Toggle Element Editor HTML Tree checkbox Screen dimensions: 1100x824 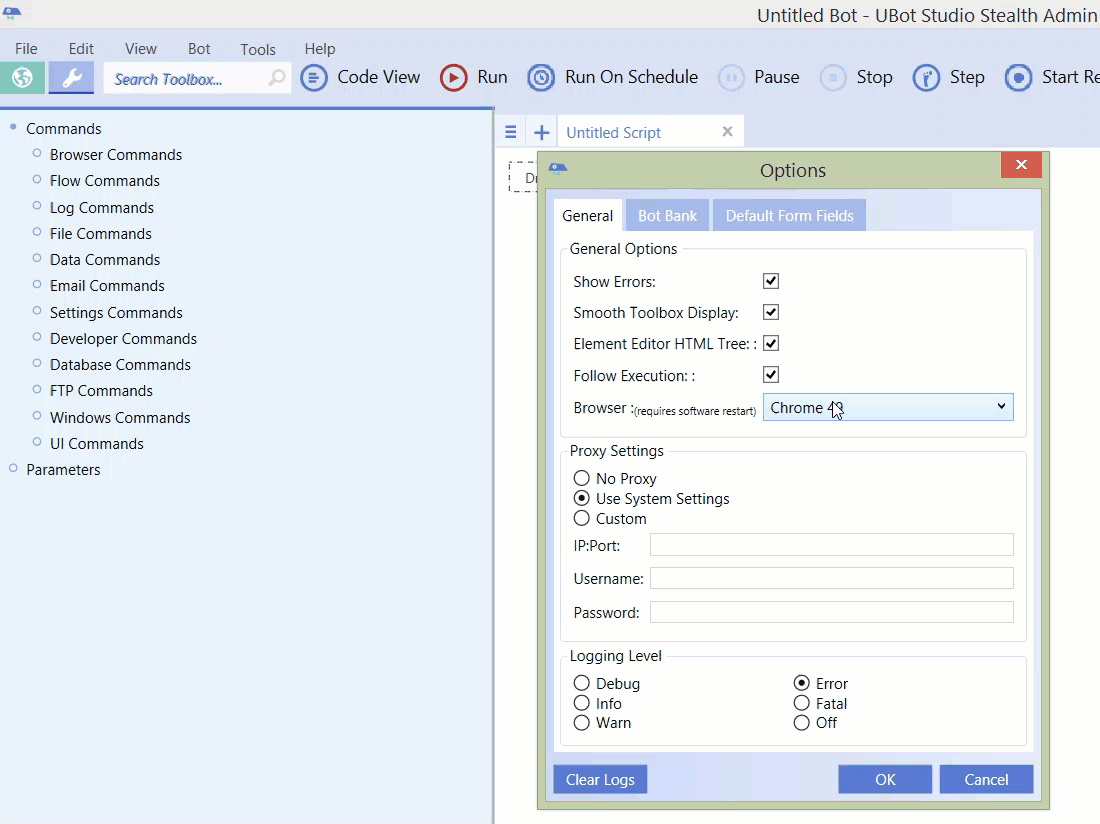[x=771, y=344]
